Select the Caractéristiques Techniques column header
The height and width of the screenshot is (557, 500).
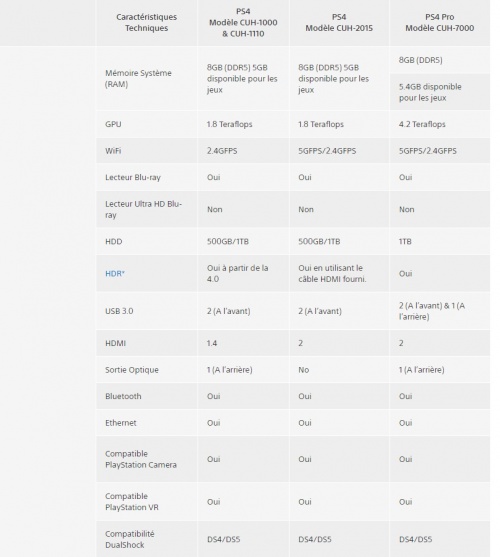[x=146, y=22]
